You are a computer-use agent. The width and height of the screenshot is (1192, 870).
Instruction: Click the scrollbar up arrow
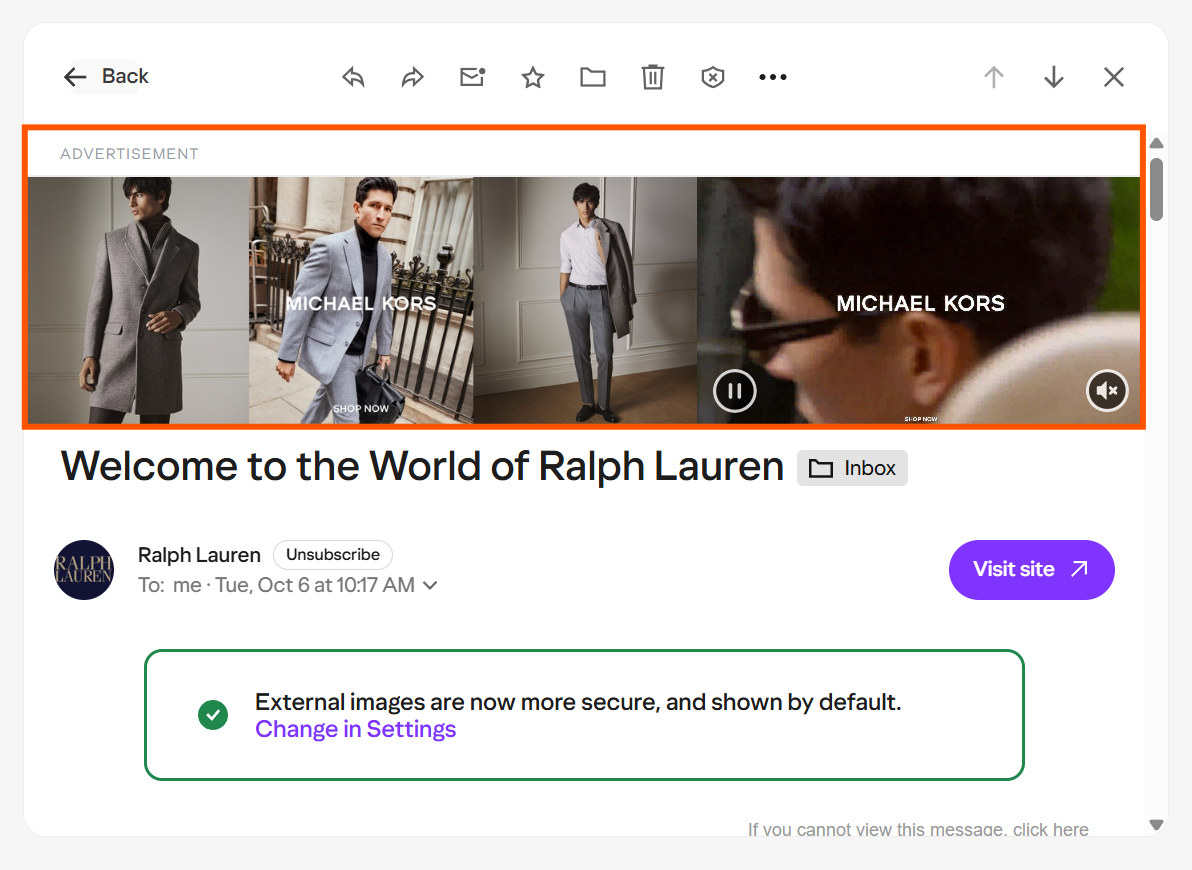coord(1156,143)
